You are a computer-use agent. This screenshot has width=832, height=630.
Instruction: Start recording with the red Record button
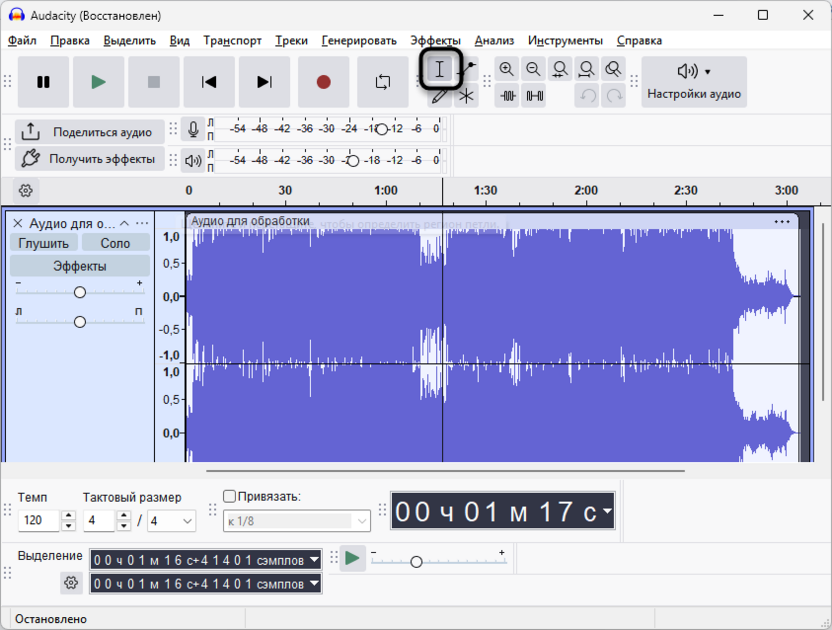324,82
